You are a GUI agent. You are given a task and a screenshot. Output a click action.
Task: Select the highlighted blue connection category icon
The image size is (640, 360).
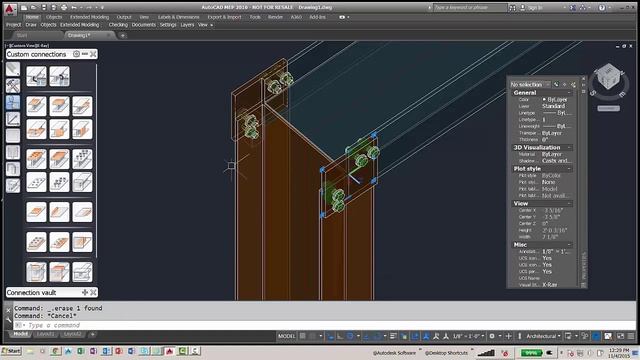pos(13,102)
